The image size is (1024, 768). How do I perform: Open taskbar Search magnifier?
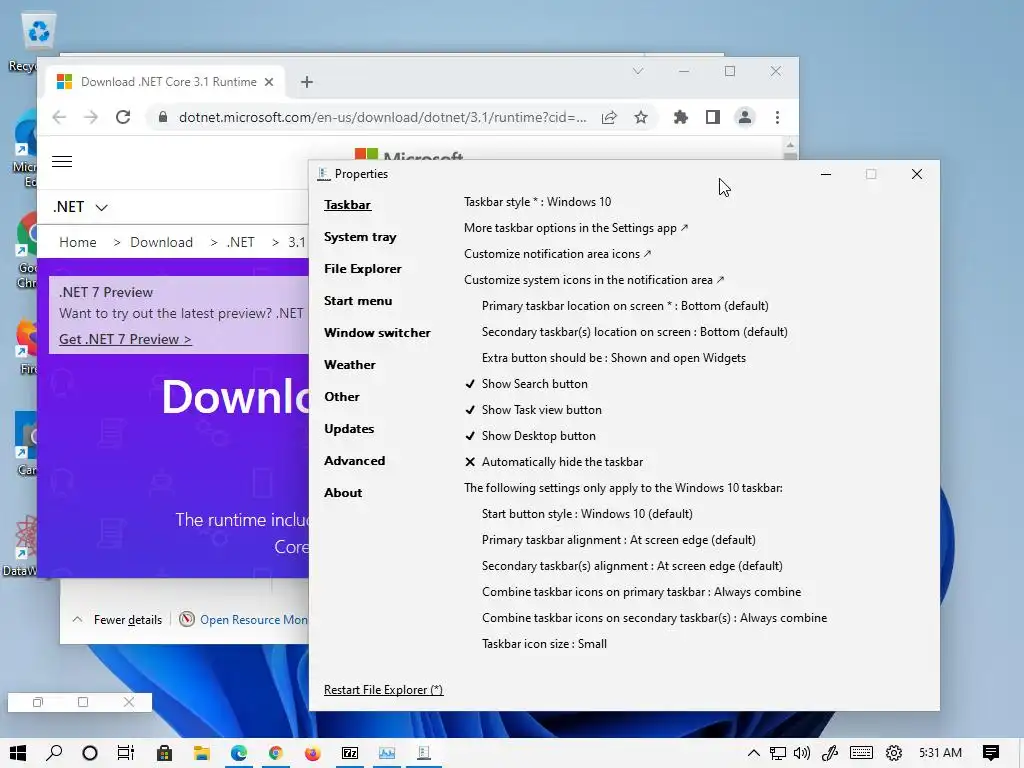(54, 753)
